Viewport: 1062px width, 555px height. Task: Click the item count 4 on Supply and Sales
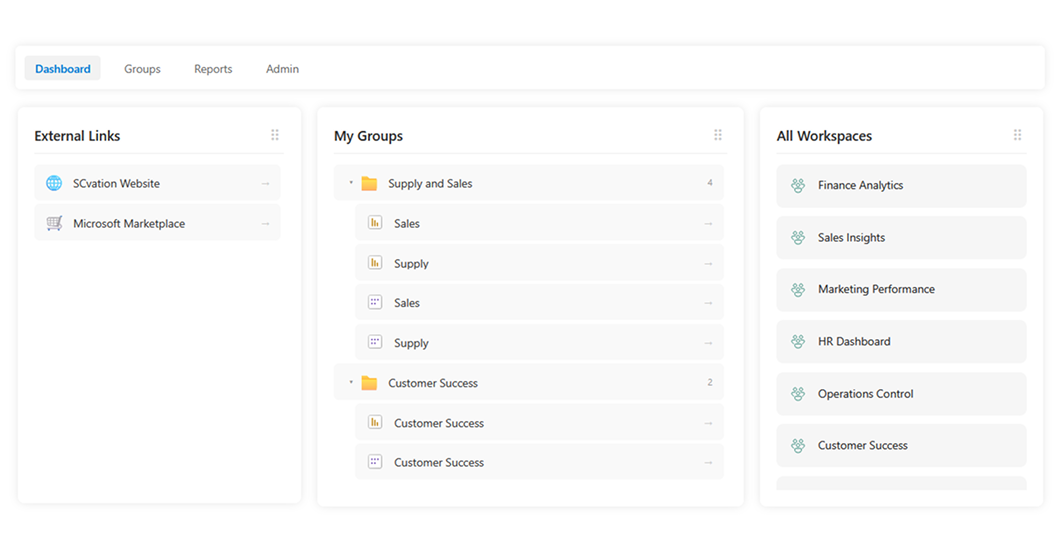tap(710, 183)
